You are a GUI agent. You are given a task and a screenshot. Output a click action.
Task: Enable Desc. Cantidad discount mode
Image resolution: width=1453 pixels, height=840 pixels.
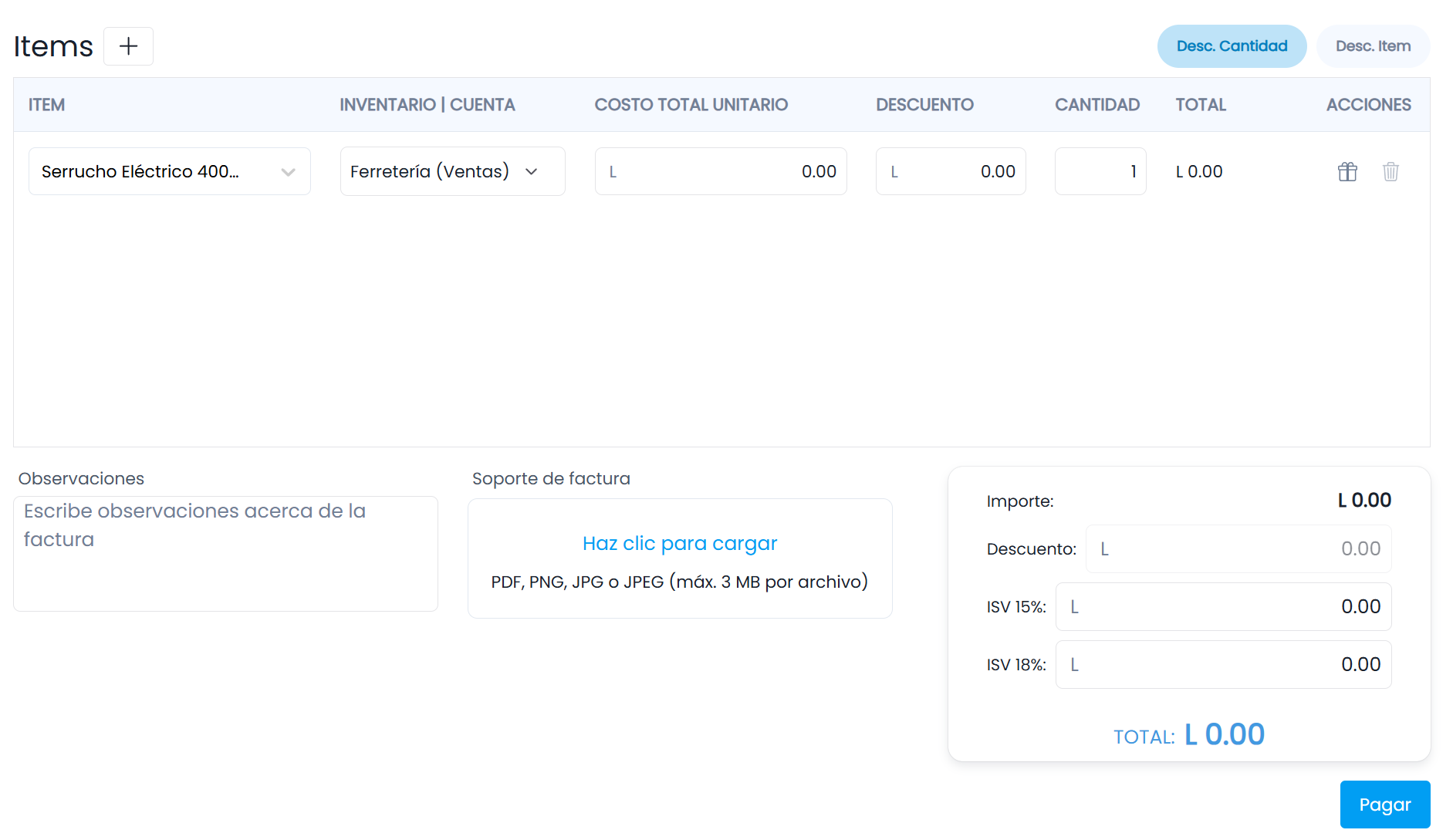click(x=1232, y=46)
